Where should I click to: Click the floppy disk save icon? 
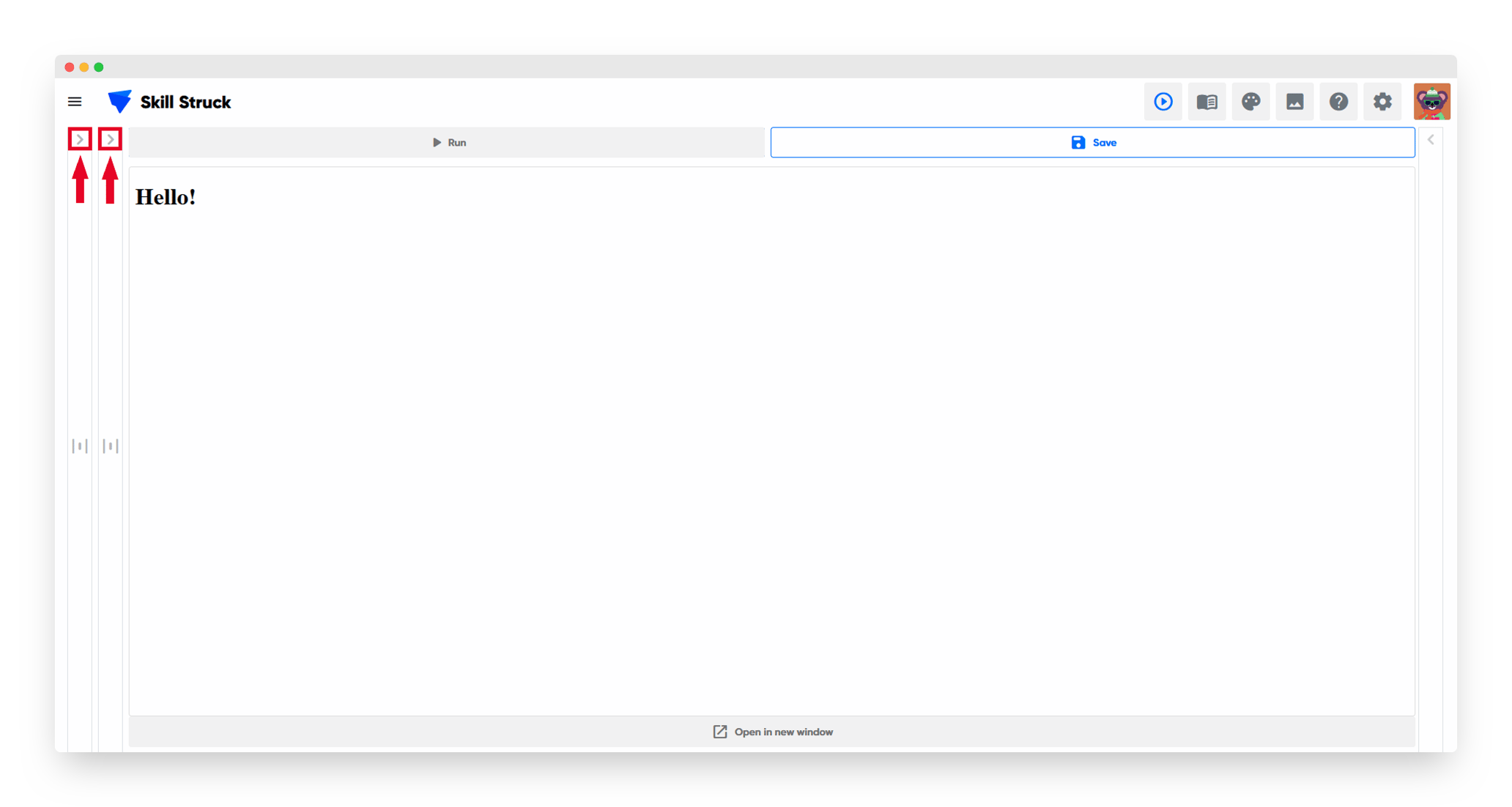tap(1077, 142)
